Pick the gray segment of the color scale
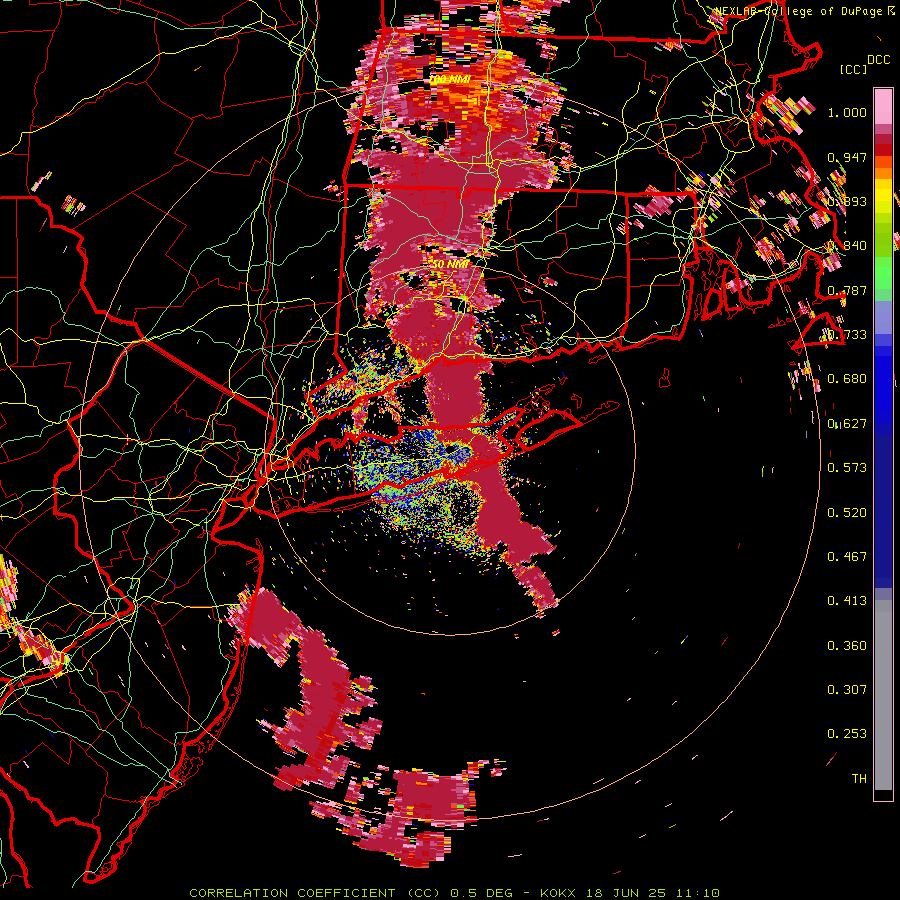 (883, 695)
